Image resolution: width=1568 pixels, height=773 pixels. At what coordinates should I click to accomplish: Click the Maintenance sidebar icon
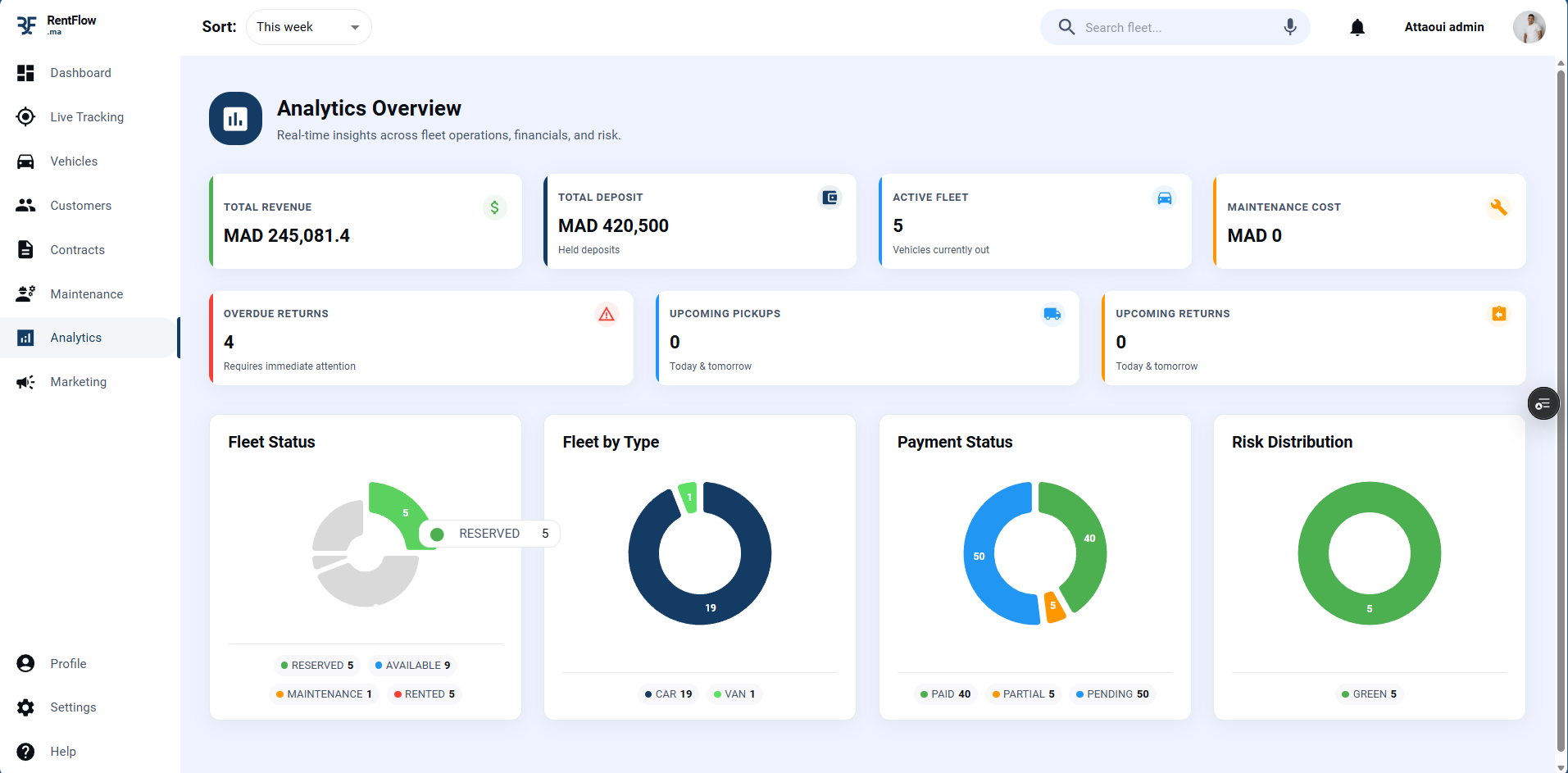click(25, 294)
